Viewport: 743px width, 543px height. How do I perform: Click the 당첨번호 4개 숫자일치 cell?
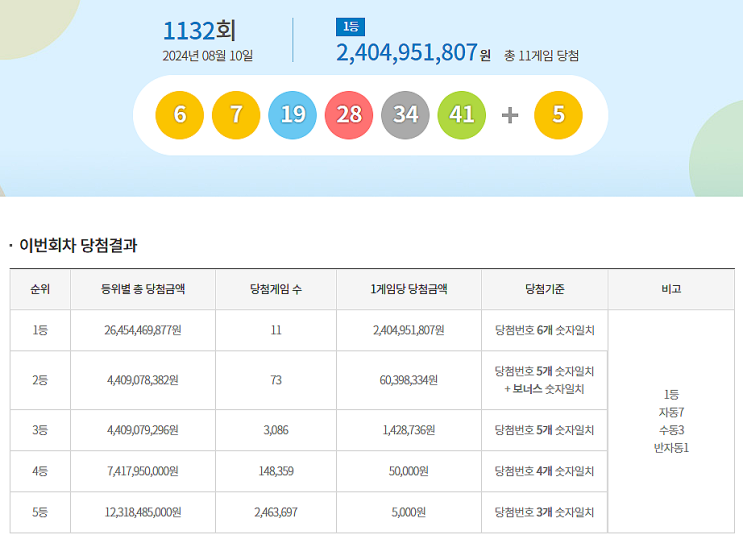point(544,471)
